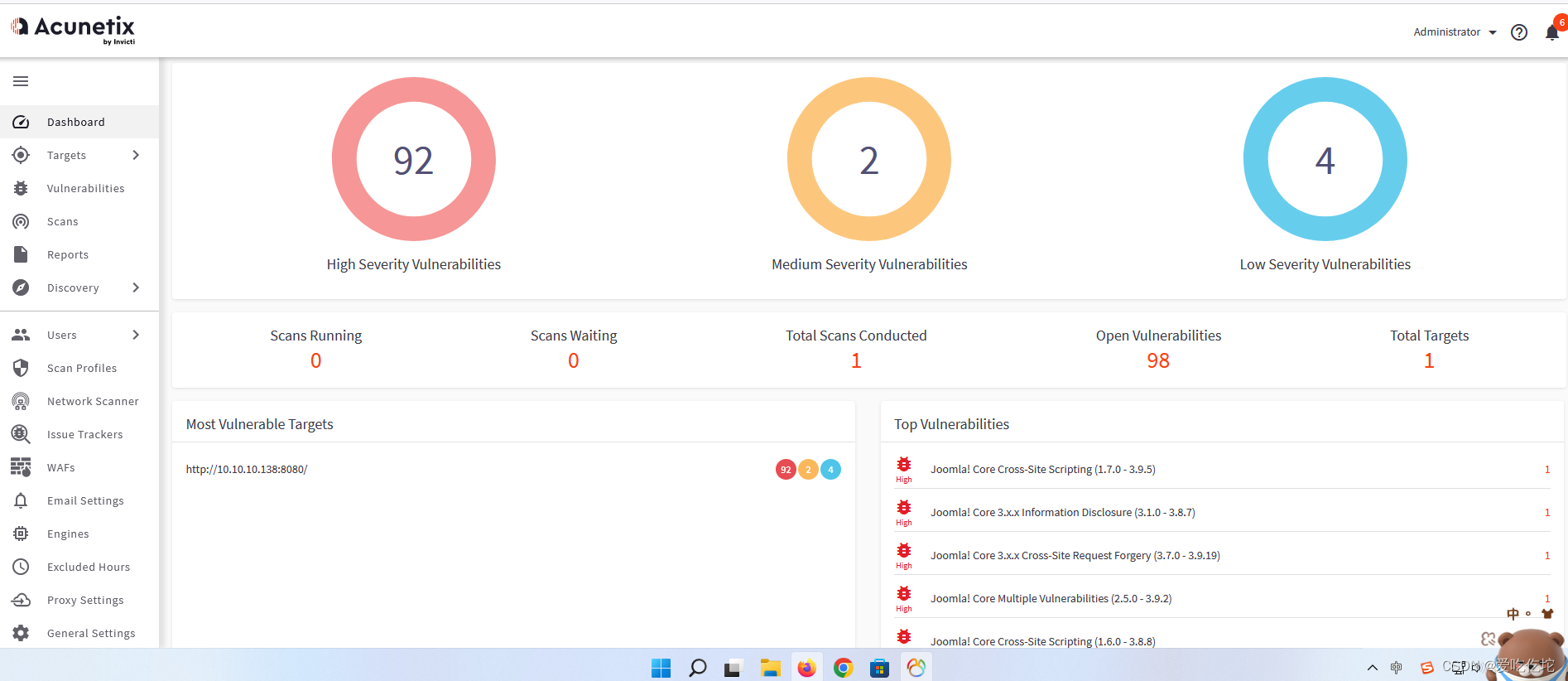Open the help question mark icon
The width and height of the screenshot is (1568, 681).
[1519, 32]
